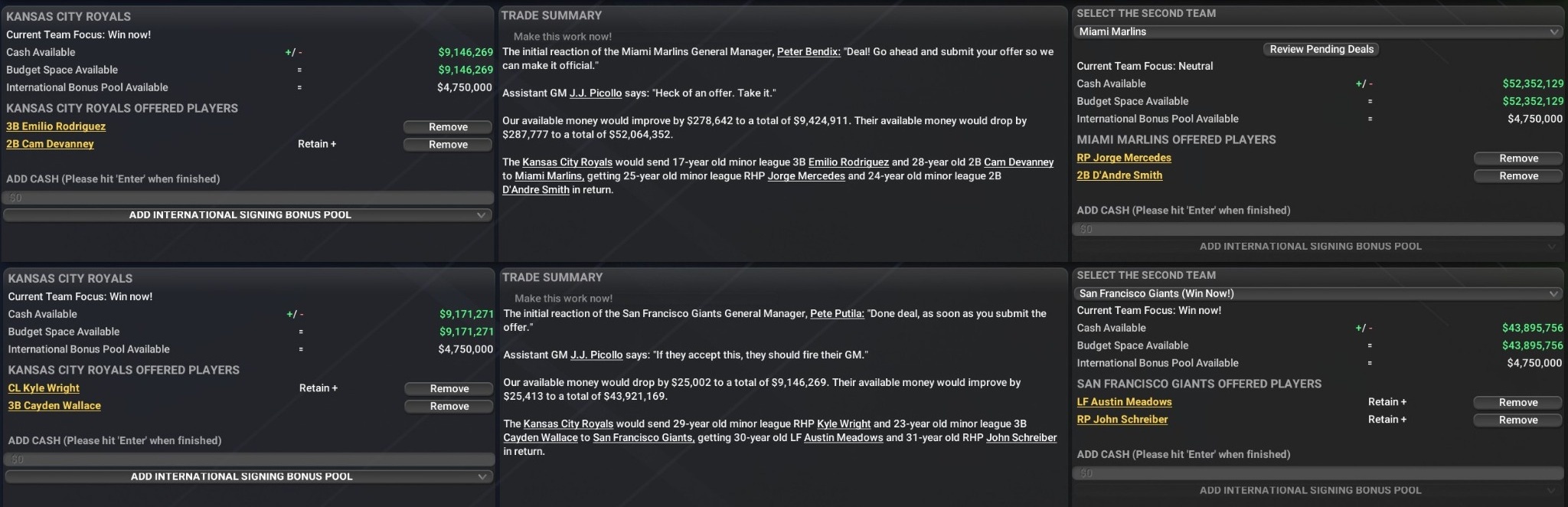The width and height of the screenshot is (1568, 507).
Task: Click Review Pending Deals
Action: [1321, 48]
